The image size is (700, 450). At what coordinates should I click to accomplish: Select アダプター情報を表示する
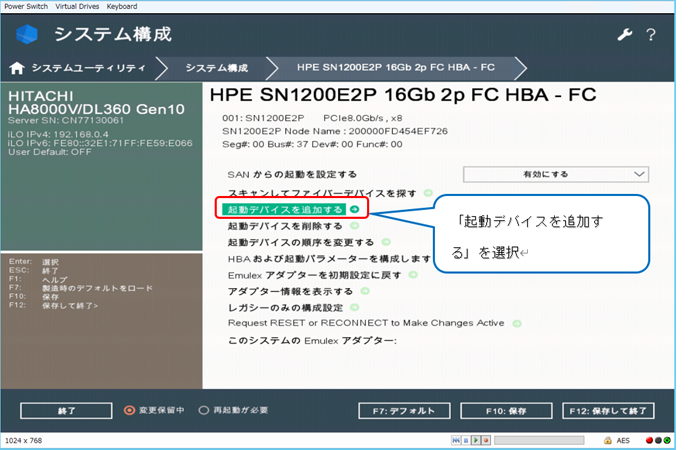coord(290,292)
